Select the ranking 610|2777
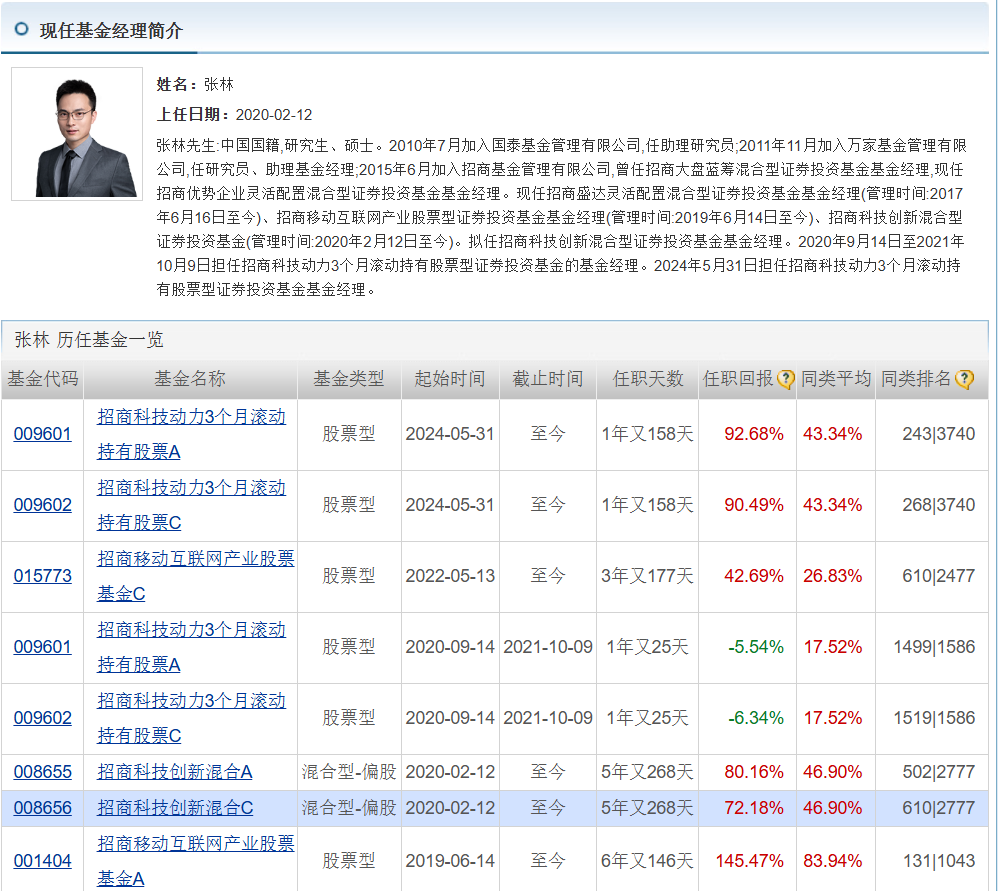 939,809
